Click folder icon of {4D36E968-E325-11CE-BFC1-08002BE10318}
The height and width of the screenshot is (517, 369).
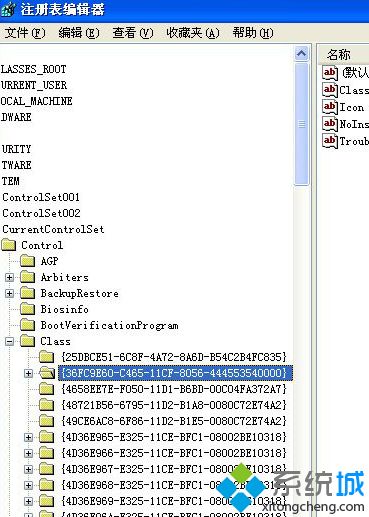coord(46,485)
